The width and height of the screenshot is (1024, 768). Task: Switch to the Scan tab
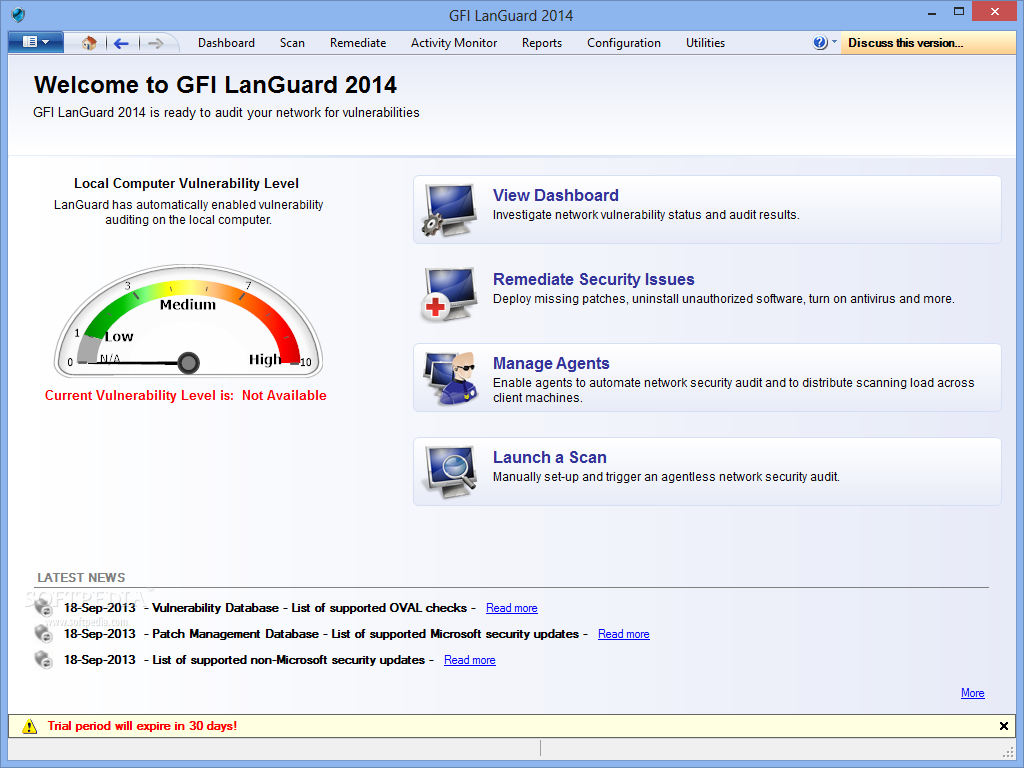pos(292,43)
